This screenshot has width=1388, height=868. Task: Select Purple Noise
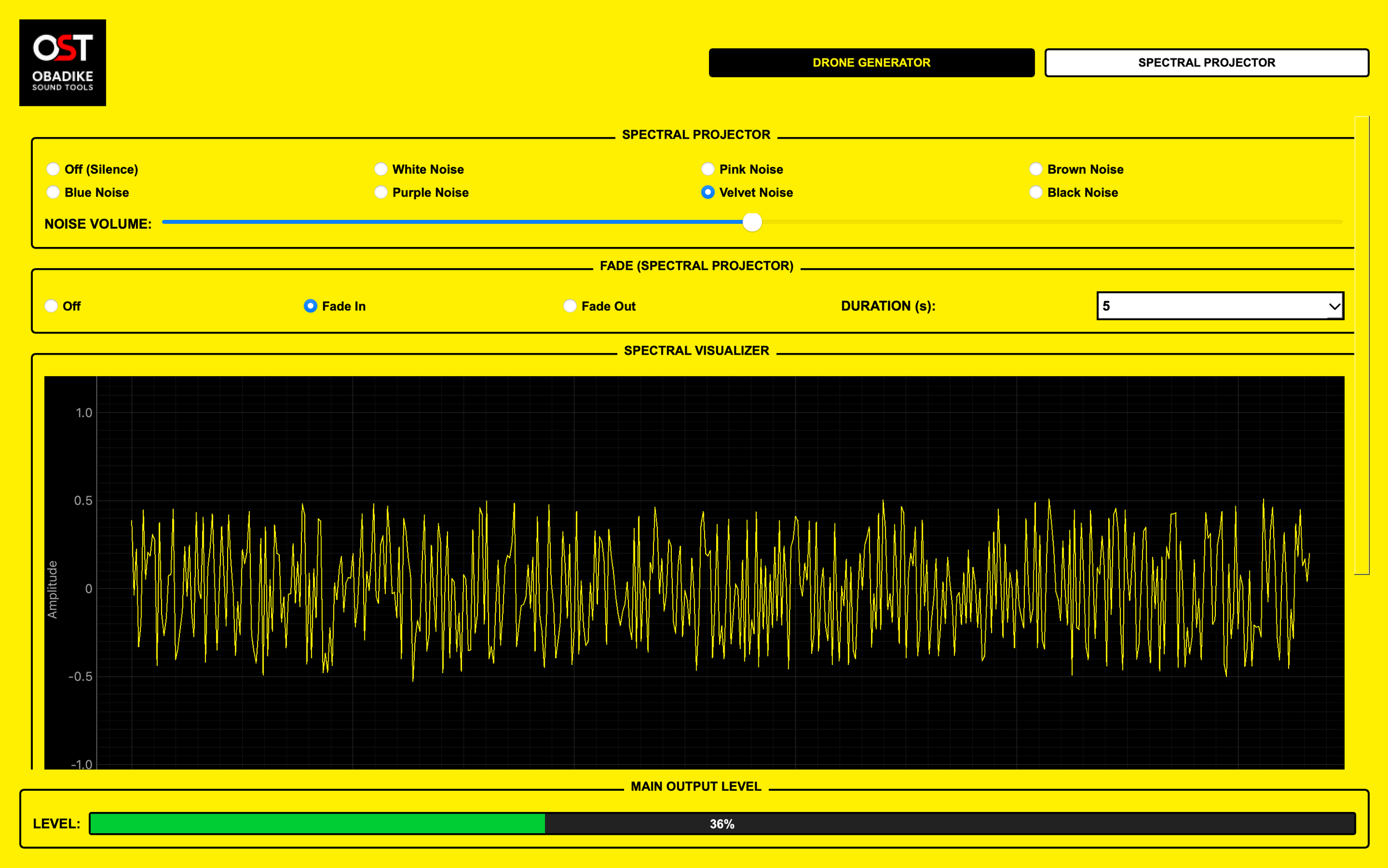click(x=381, y=193)
